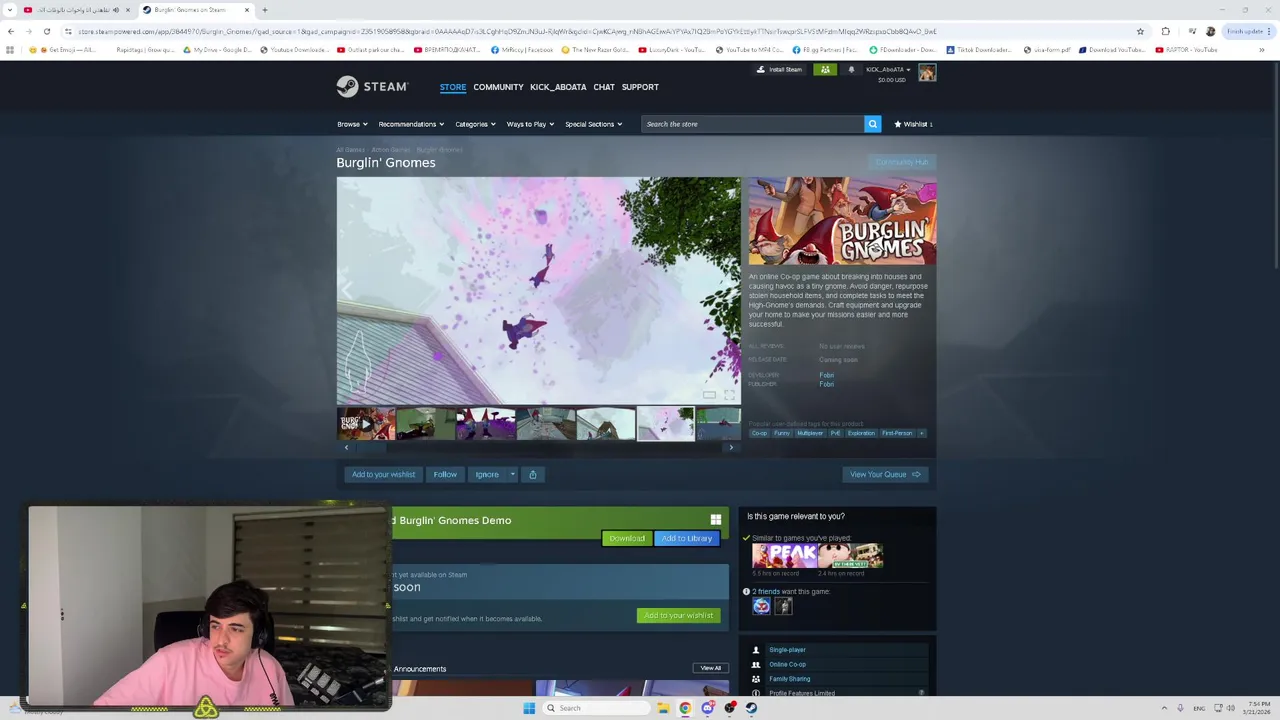Click the Co-op tag
The width and height of the screenshot is (1280, 720).
pyautogui.click(x=759, y=433)
